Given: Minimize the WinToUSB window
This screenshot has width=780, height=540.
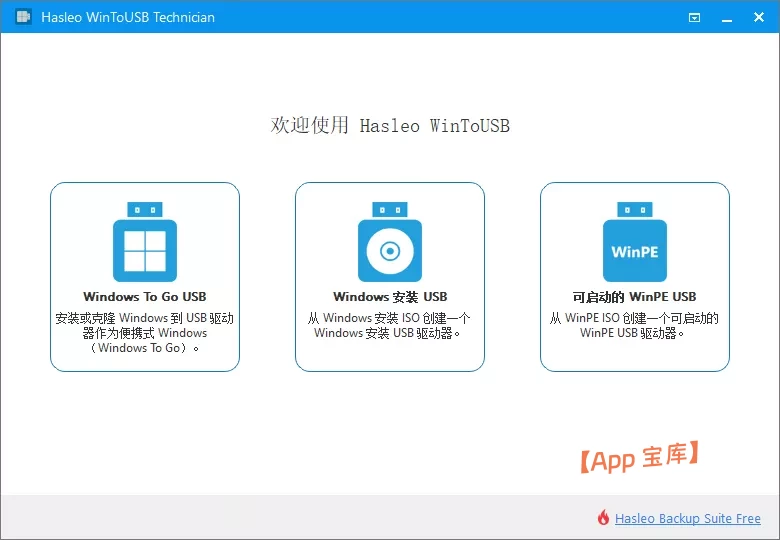Looking at the screenshot, I should [x=725, y=17].
